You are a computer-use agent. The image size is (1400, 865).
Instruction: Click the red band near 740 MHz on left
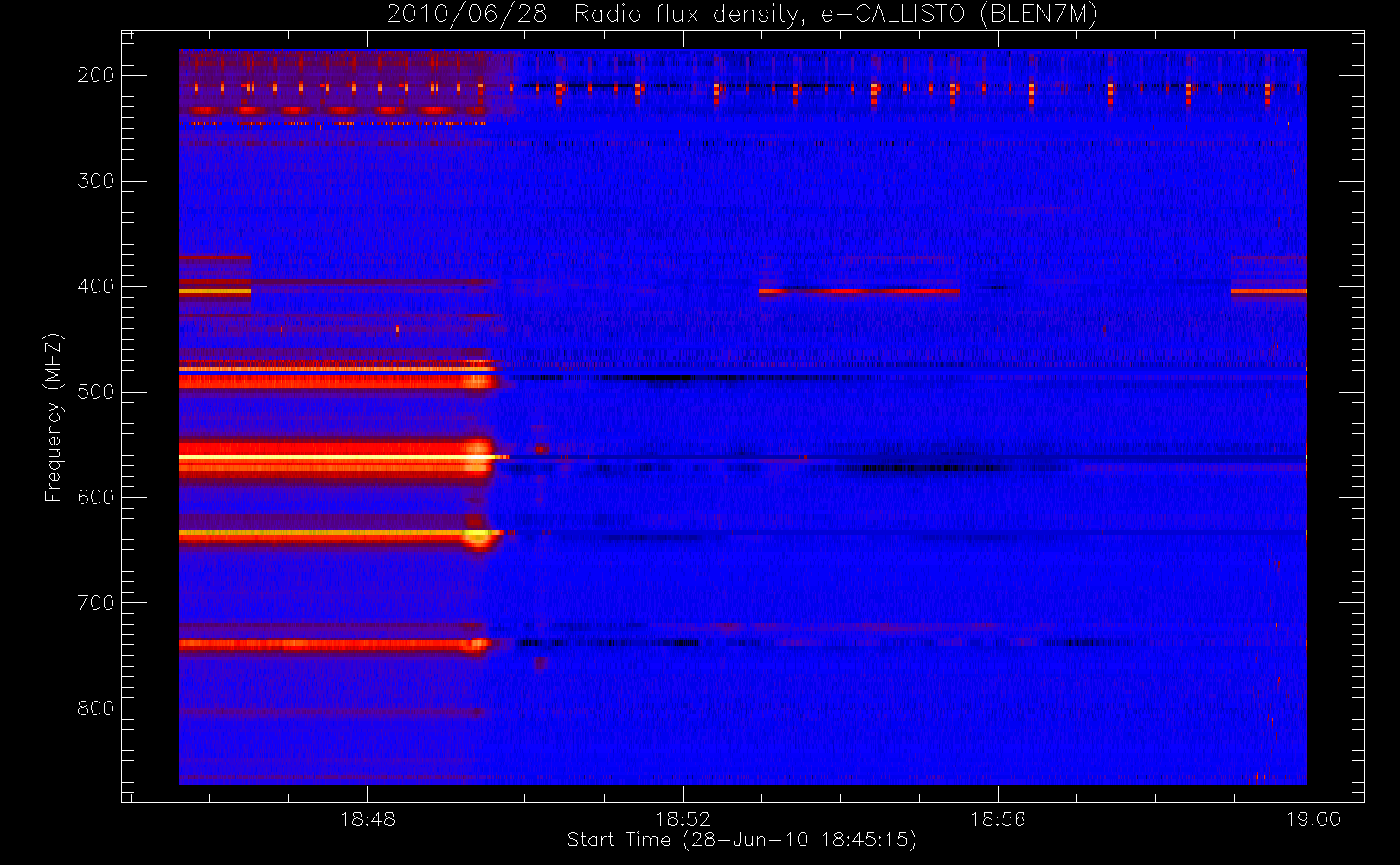pyautogui.click(x=335, y=644)
